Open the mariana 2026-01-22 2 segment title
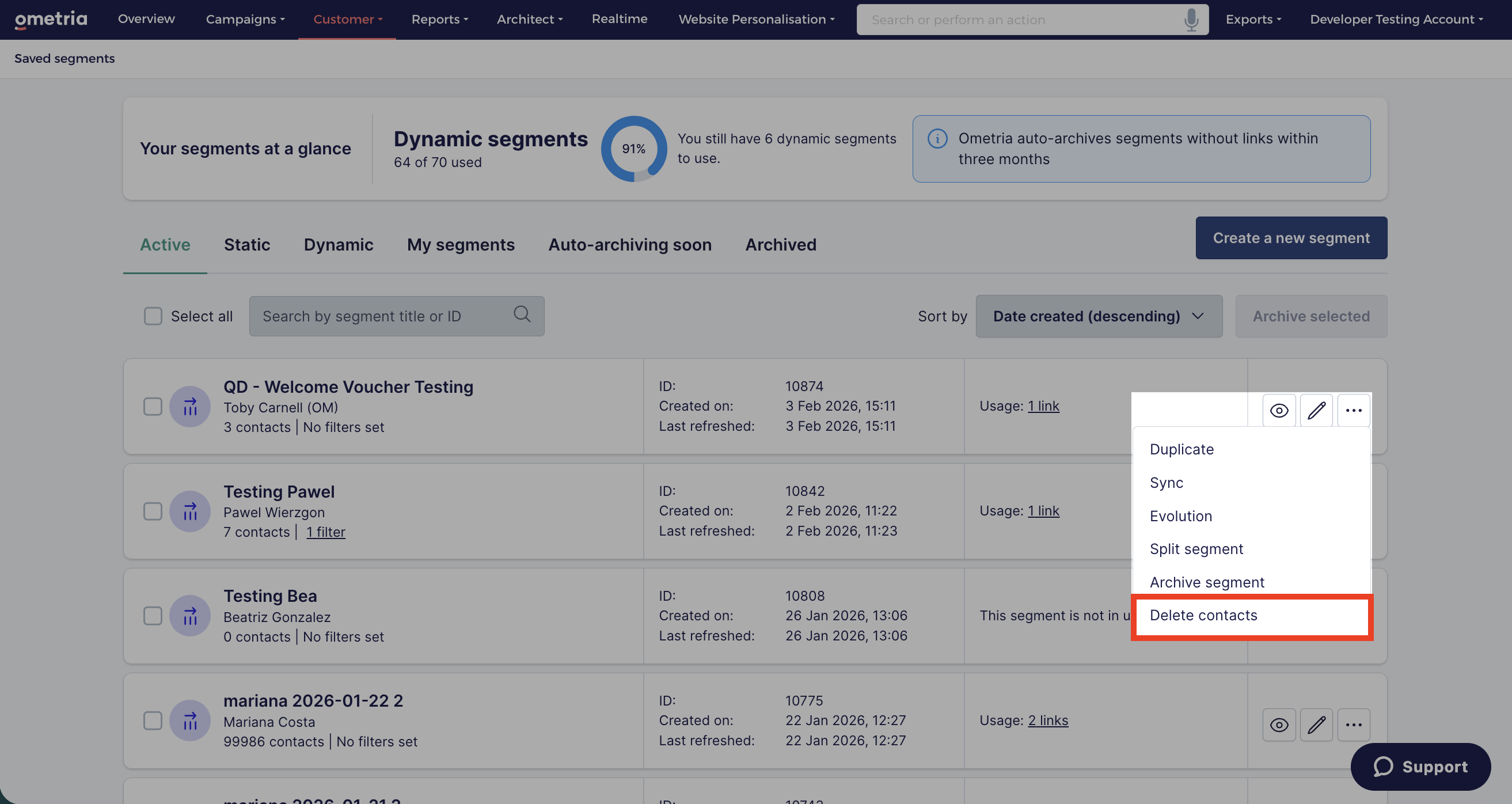1512x804 pixels. pos(313,701)
